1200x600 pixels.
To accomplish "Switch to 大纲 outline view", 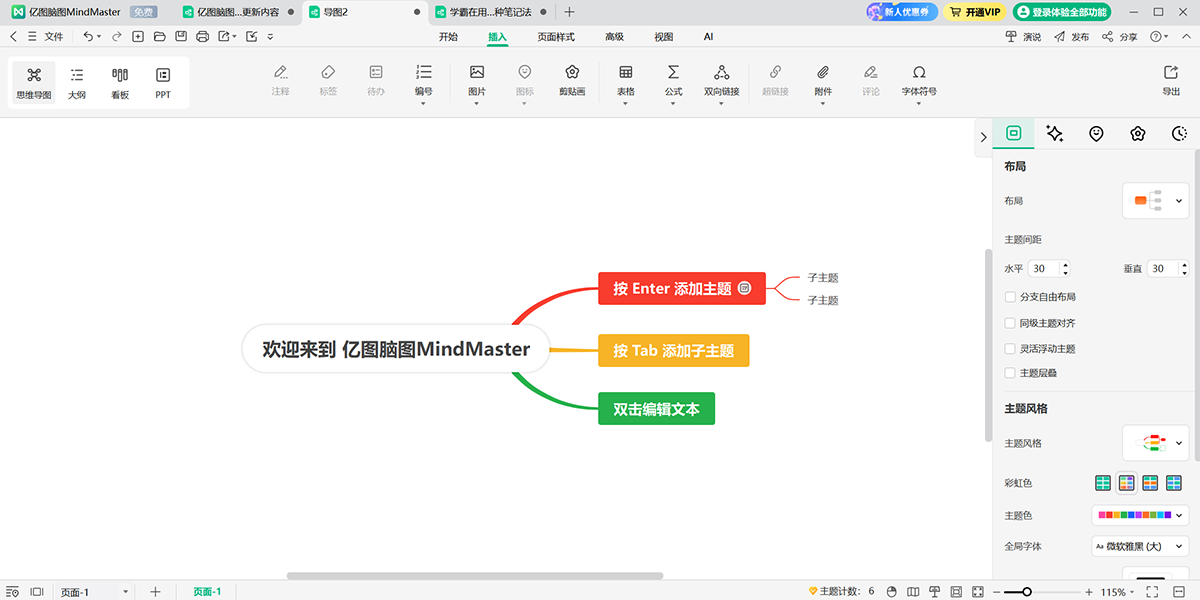I will 77,82.
